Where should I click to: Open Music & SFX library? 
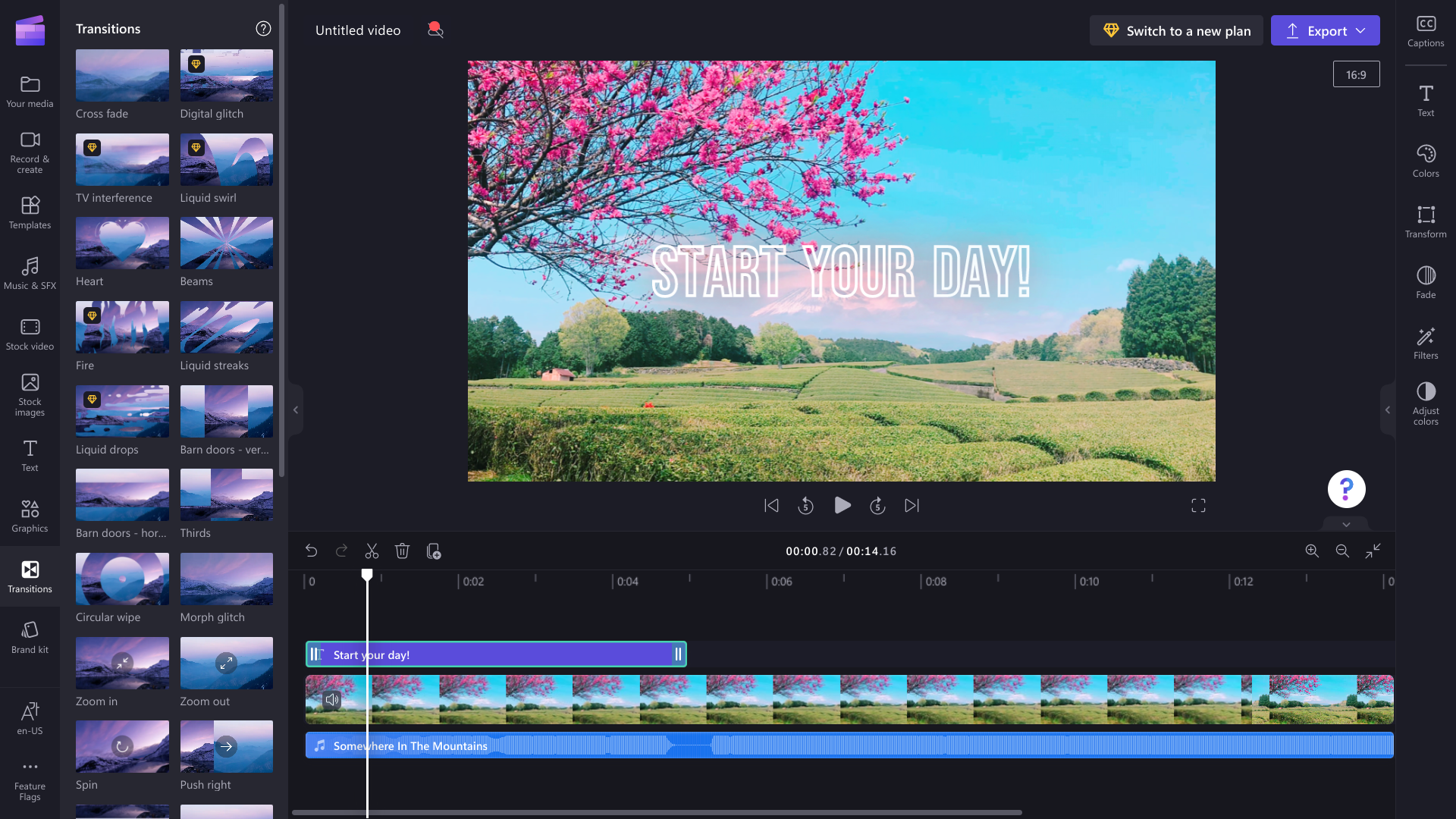pyautogui.click(x=30, y=273)
